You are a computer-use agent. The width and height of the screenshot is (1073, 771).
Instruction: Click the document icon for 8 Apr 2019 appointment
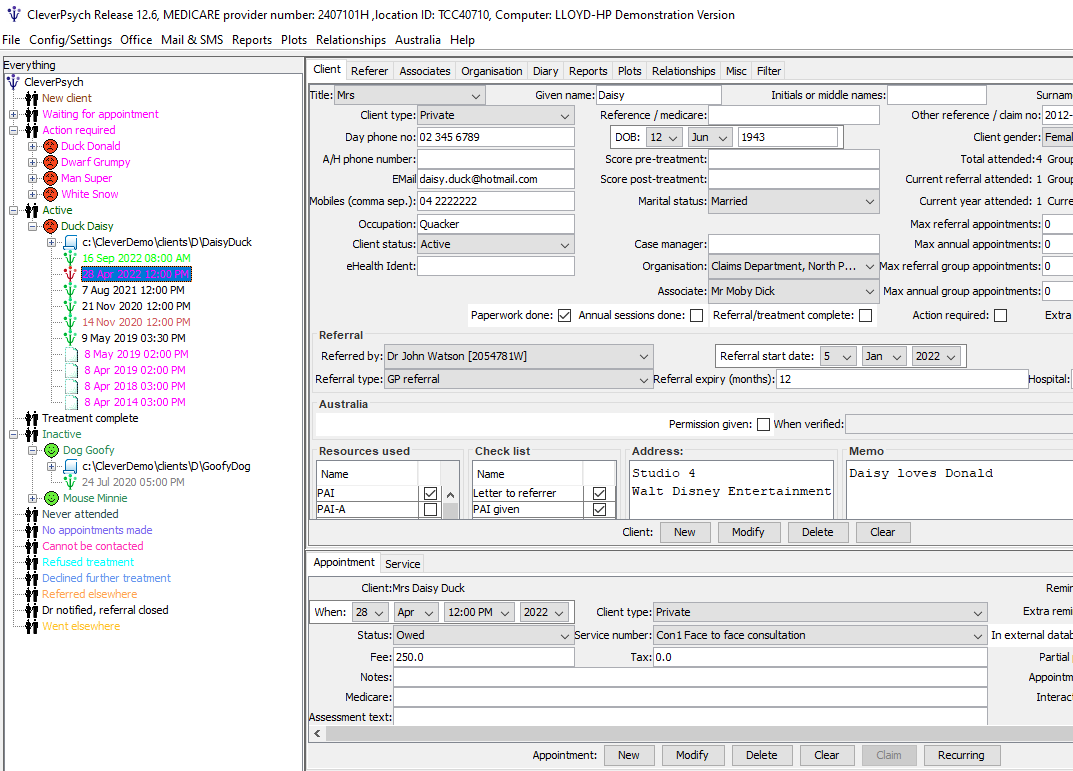71,370
